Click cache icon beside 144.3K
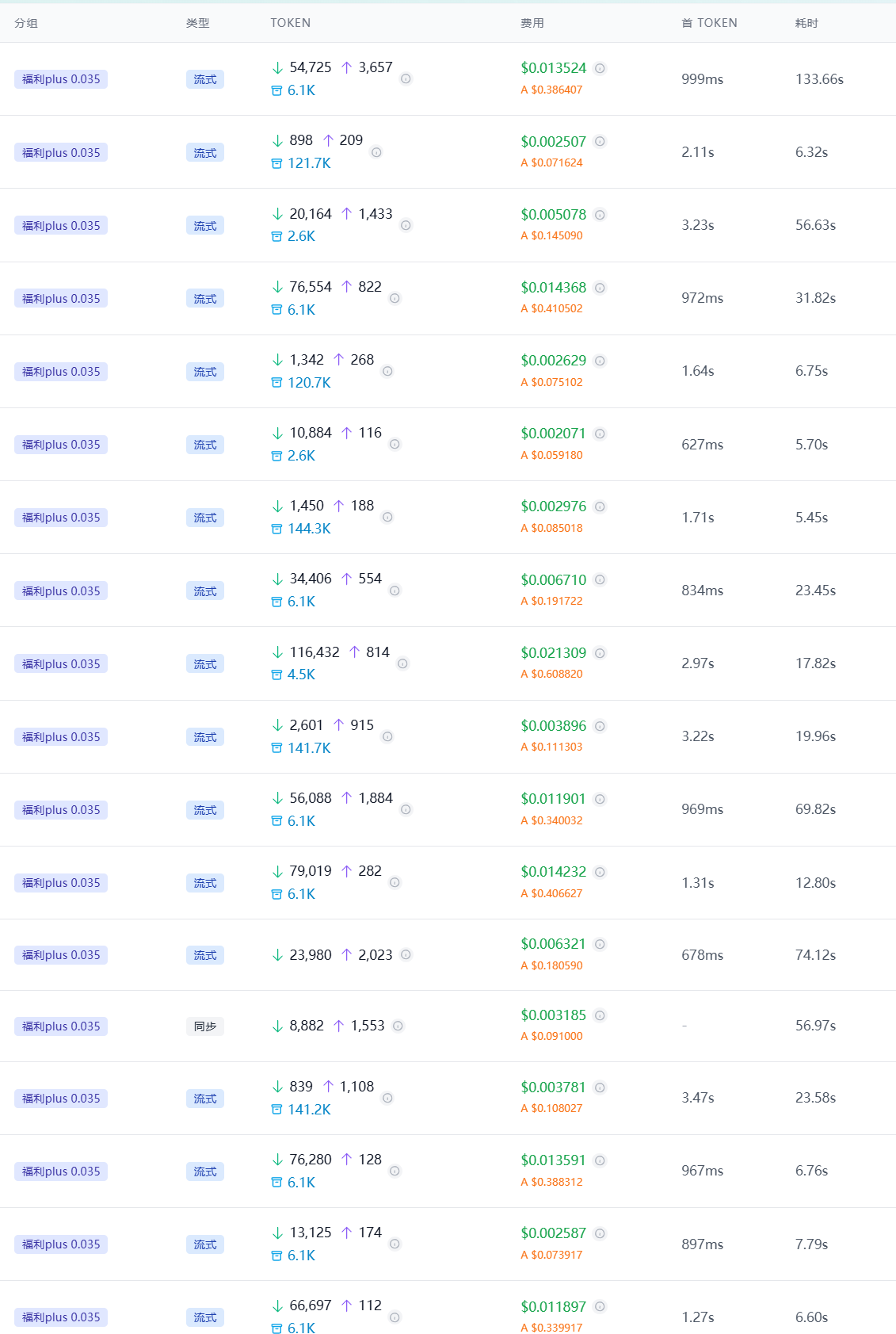Screen dimensions: 896x1334 276,529
